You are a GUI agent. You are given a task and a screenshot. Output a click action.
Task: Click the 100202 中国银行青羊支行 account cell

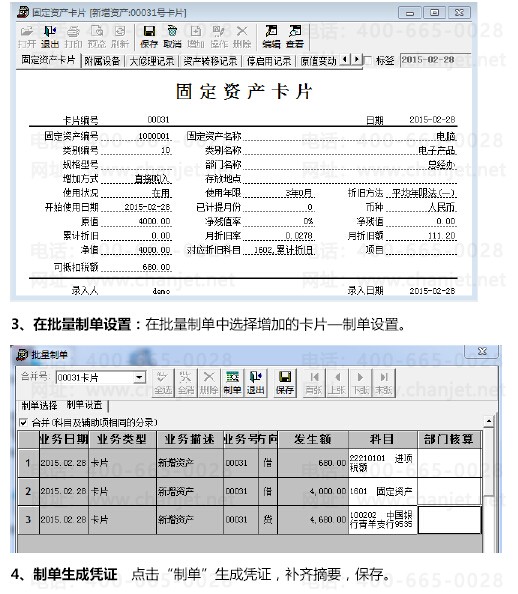click(383, 520)
